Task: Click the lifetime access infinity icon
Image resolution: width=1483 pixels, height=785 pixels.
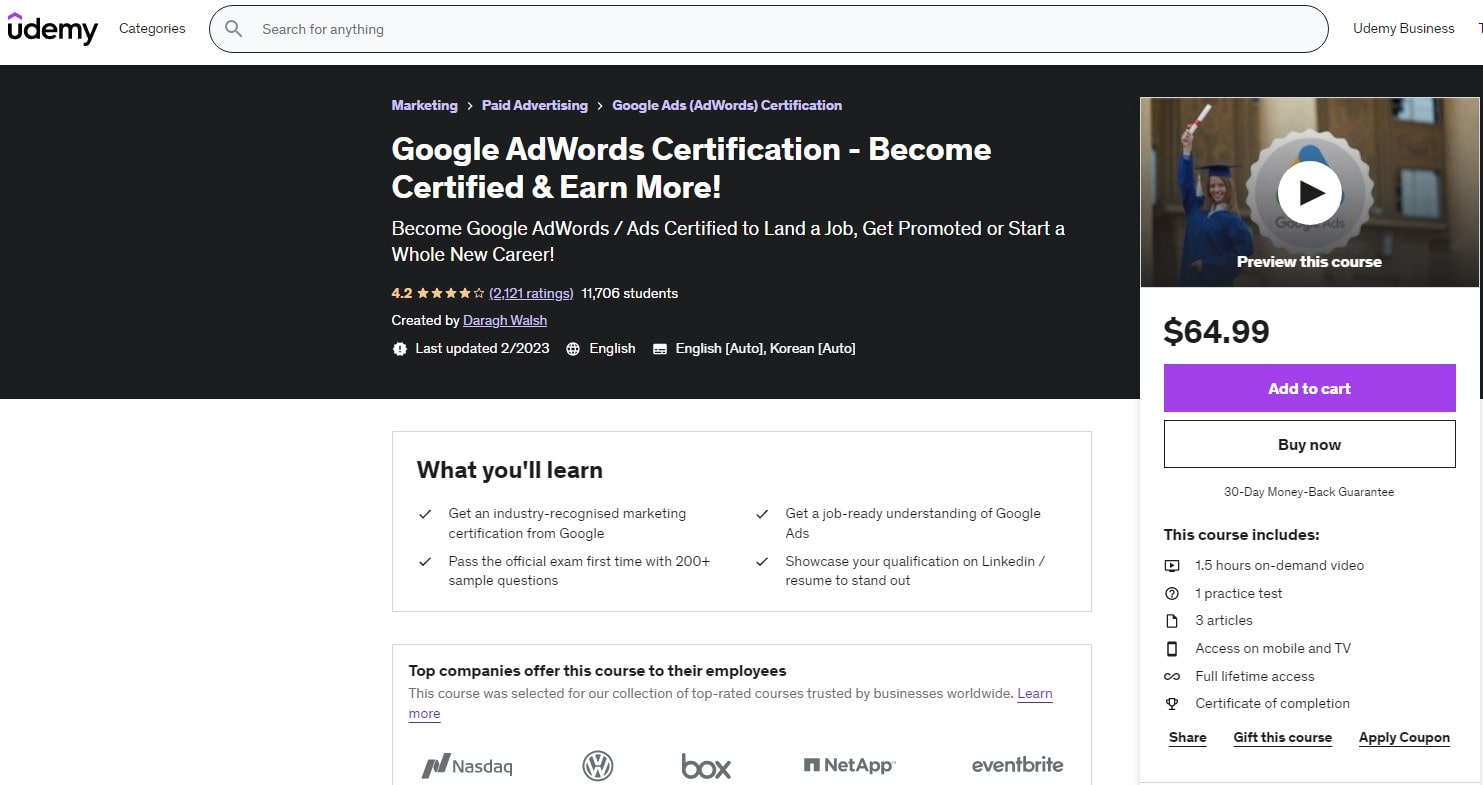Action: (1172, 677)
